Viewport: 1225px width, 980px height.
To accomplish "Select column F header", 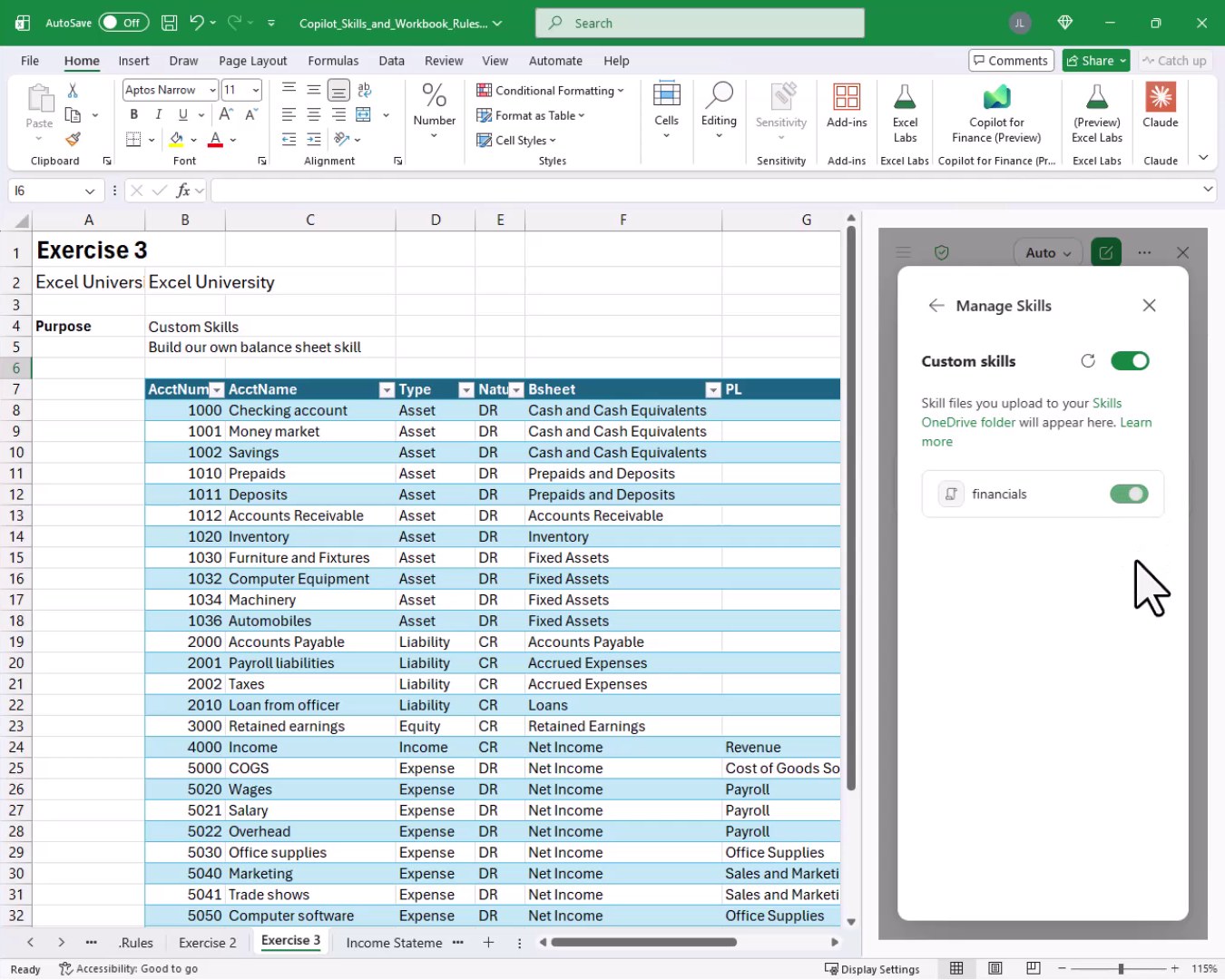I will (623, 220).
